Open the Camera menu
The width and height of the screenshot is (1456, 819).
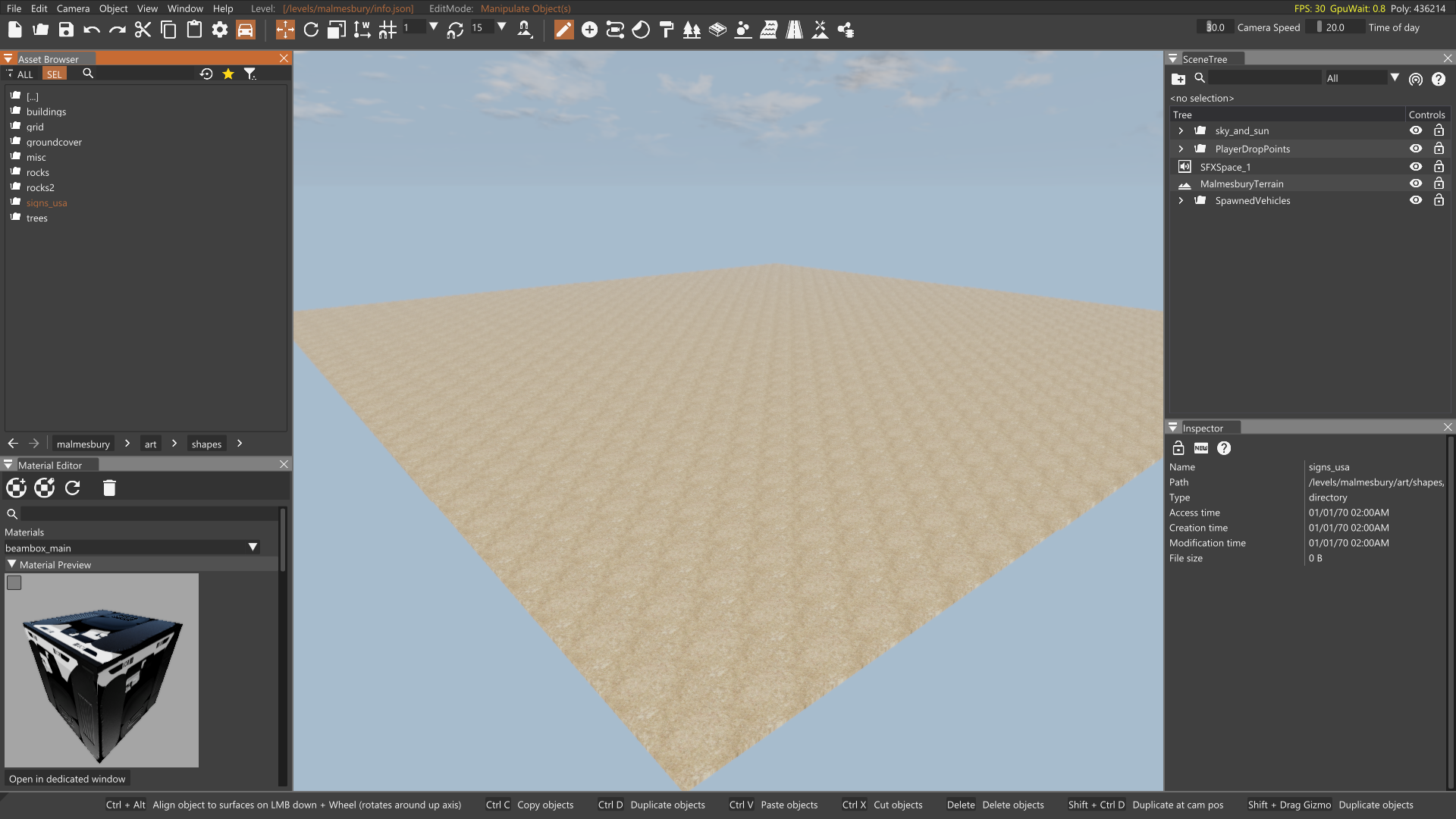73,8
